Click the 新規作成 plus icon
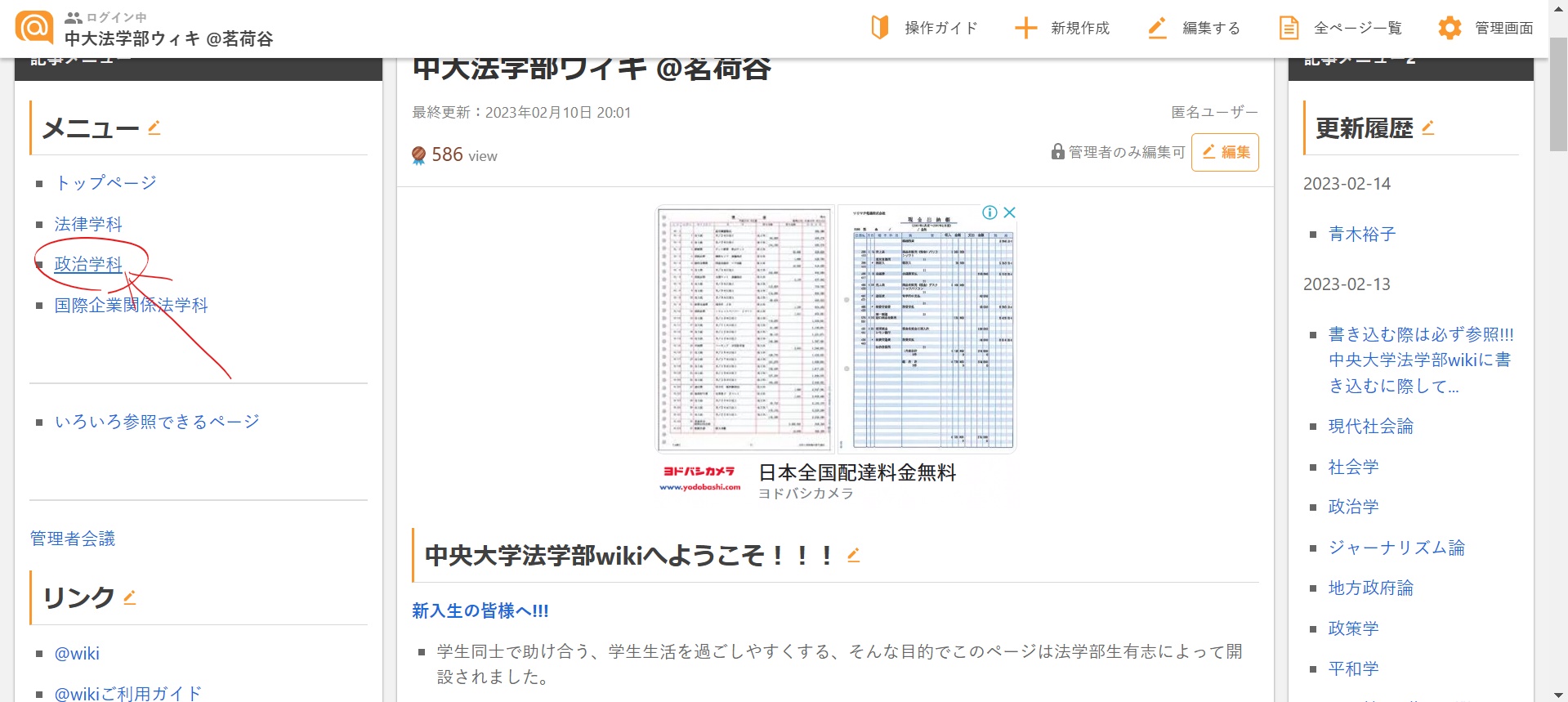Viewport: 1568px width, 702px height. 1025,28
